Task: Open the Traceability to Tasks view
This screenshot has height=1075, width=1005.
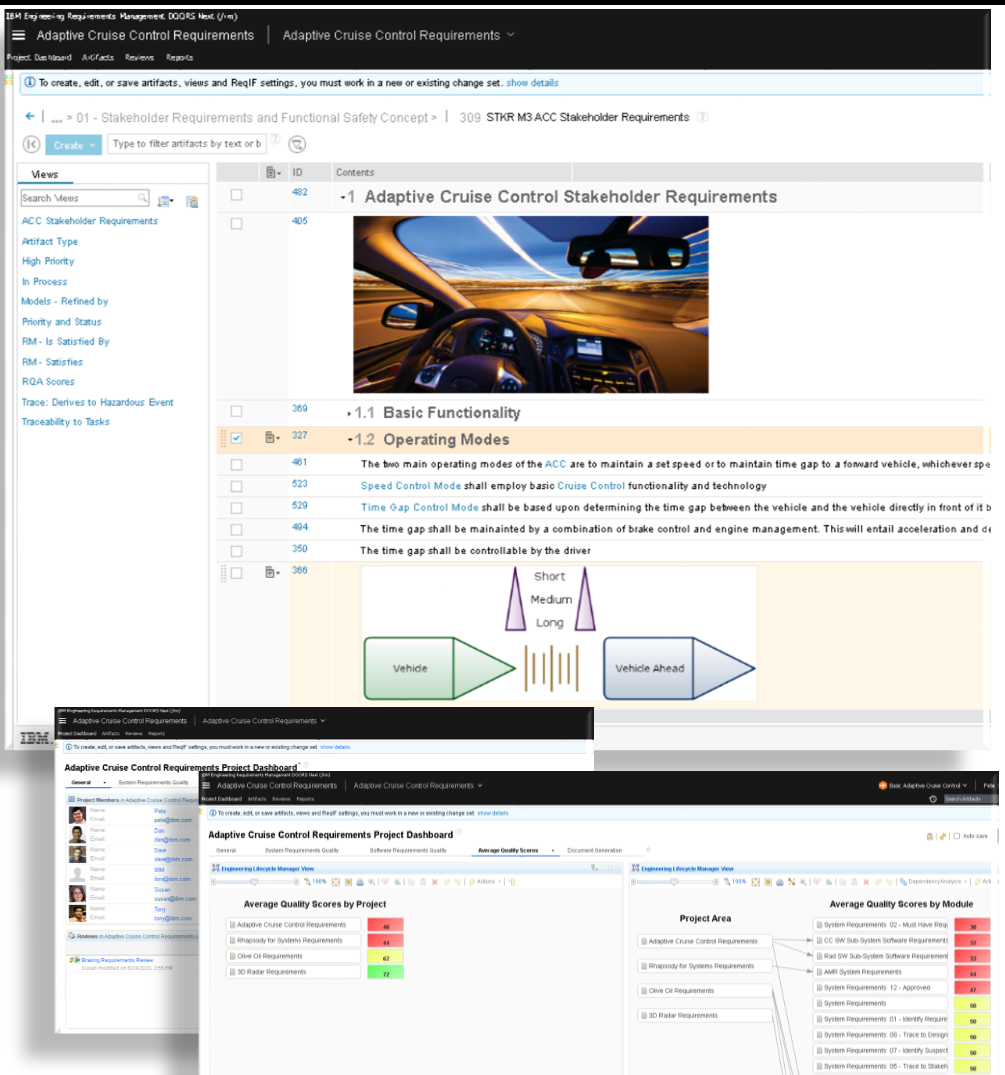Action: pyautogui.click(x=65, y=422)
